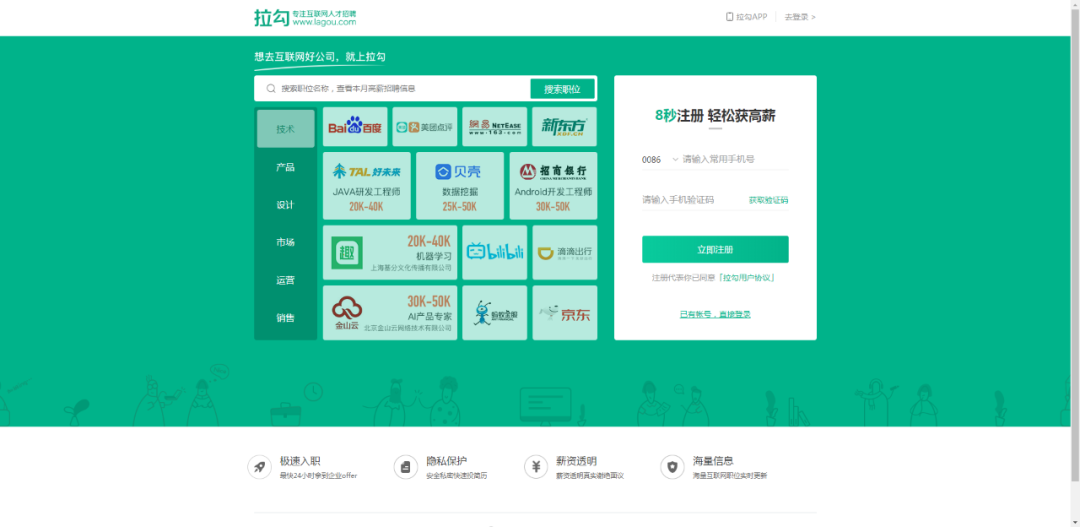
Task: Click 已有帐号，直接登录 link
Action: pyautogui.click(x=715, y=314)
